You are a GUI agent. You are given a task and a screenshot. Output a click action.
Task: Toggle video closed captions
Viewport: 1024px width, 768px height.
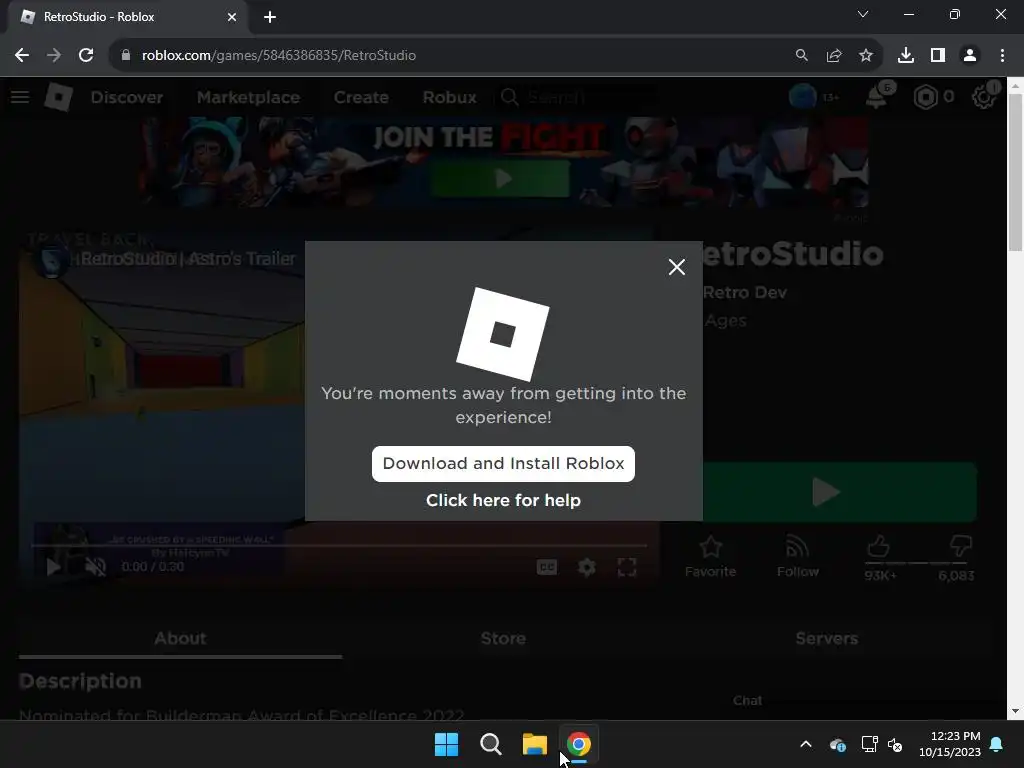point(547,567)
